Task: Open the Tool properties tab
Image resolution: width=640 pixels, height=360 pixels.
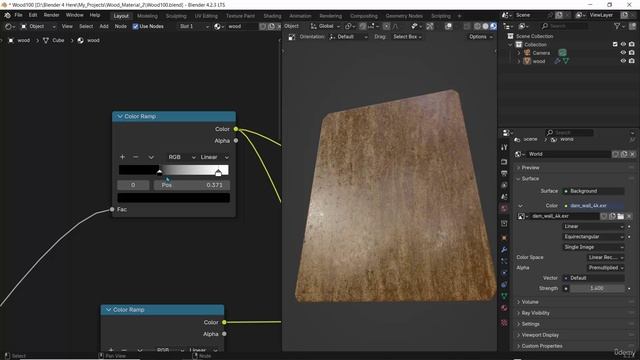Action: [x=504, y=147]
